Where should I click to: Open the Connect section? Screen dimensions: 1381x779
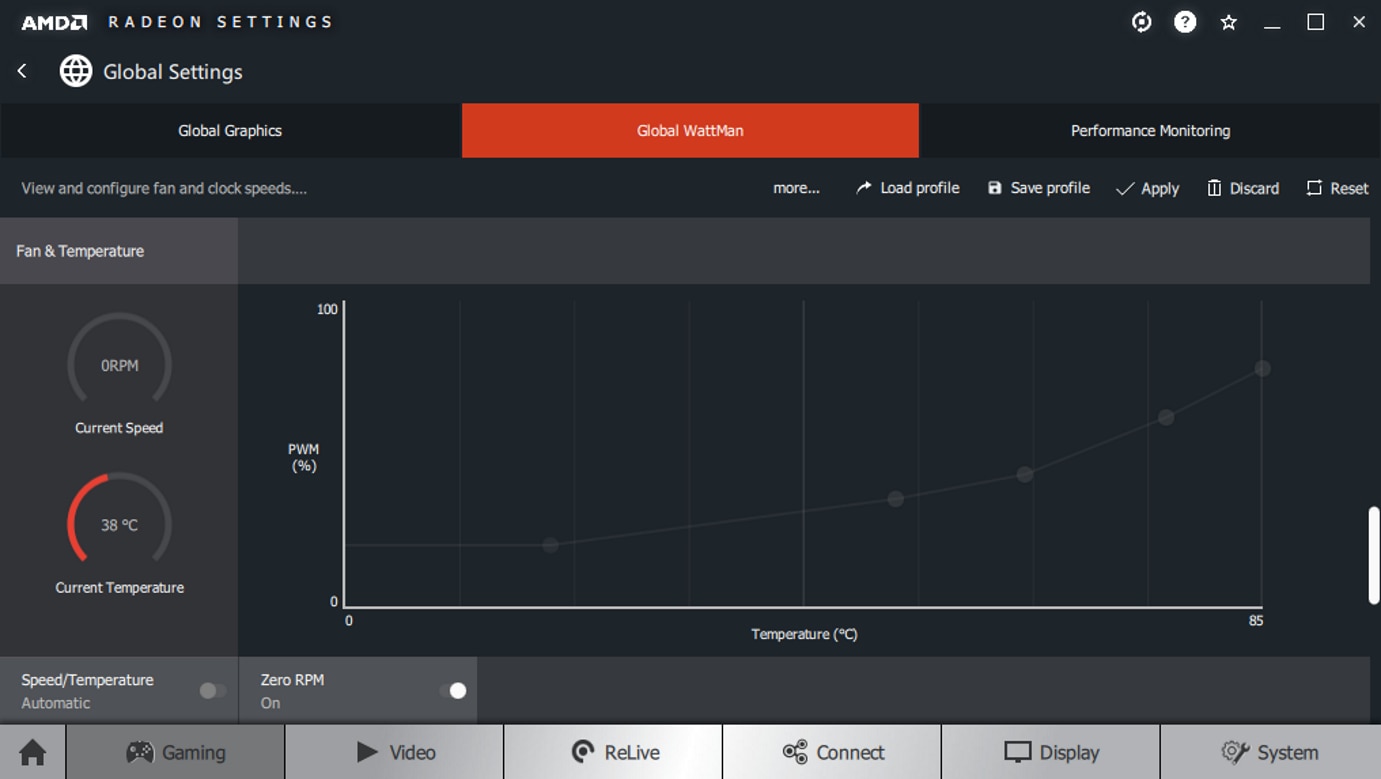coord(832,752)
